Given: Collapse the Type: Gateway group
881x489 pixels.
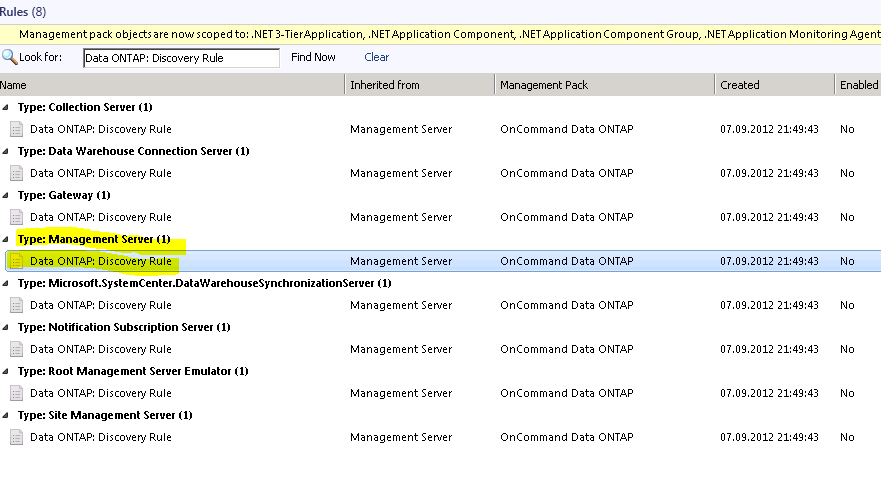Looking at the screenshot, I should [x=7, y=195].
